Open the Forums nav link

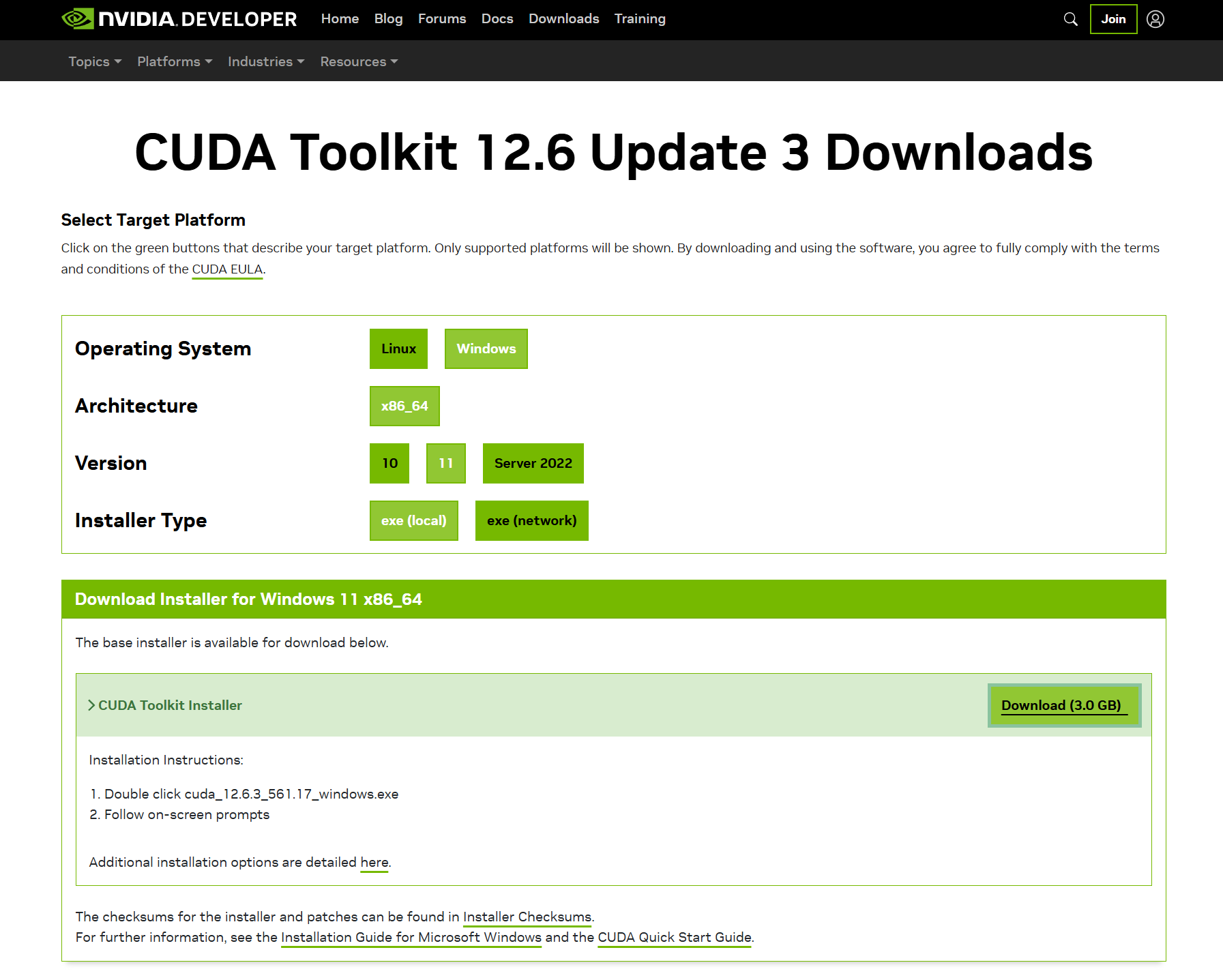coord(442,19)
